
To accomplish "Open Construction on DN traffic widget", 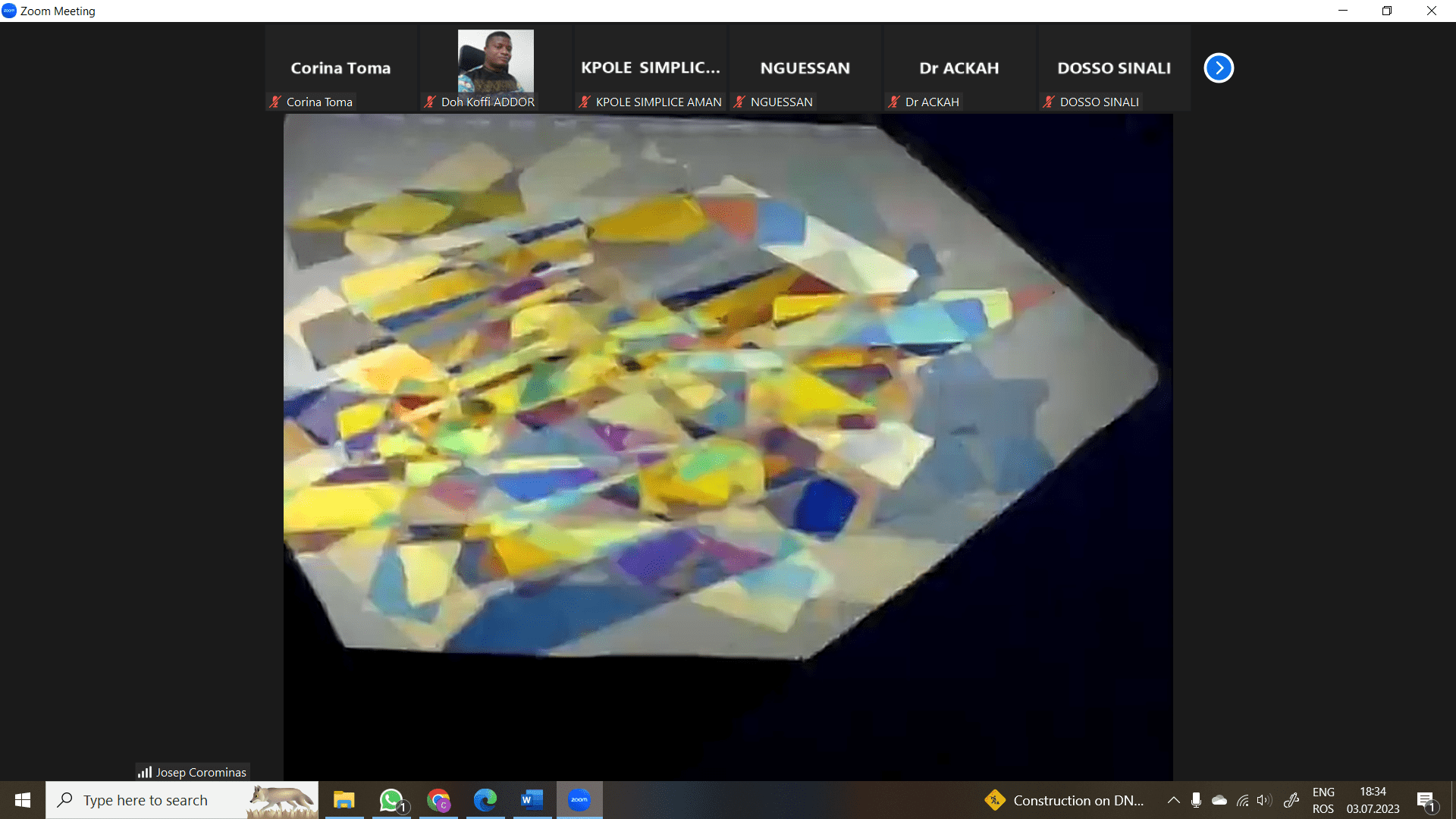I will click(1065, 800).
